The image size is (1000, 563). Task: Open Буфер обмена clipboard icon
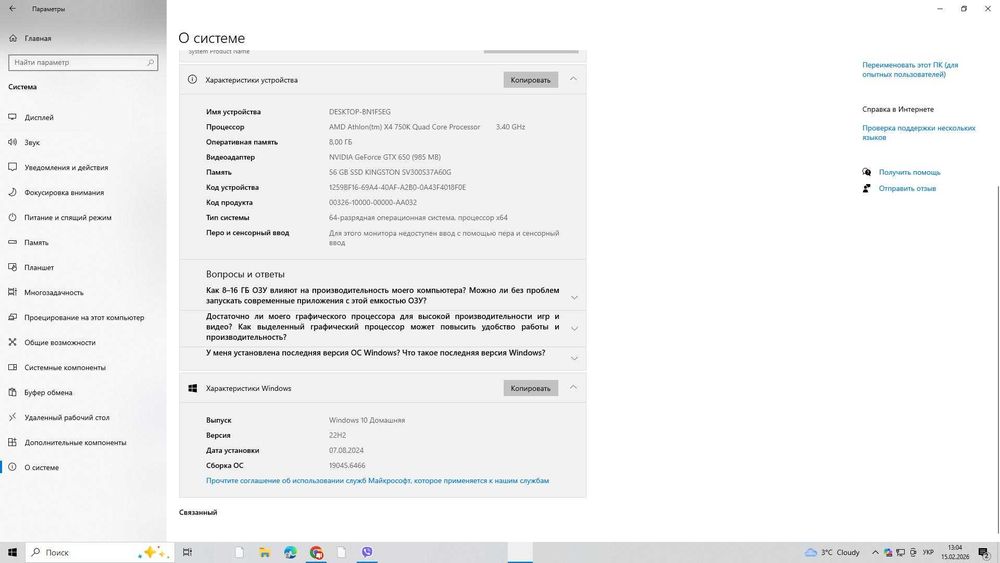[x=12, y=392]
